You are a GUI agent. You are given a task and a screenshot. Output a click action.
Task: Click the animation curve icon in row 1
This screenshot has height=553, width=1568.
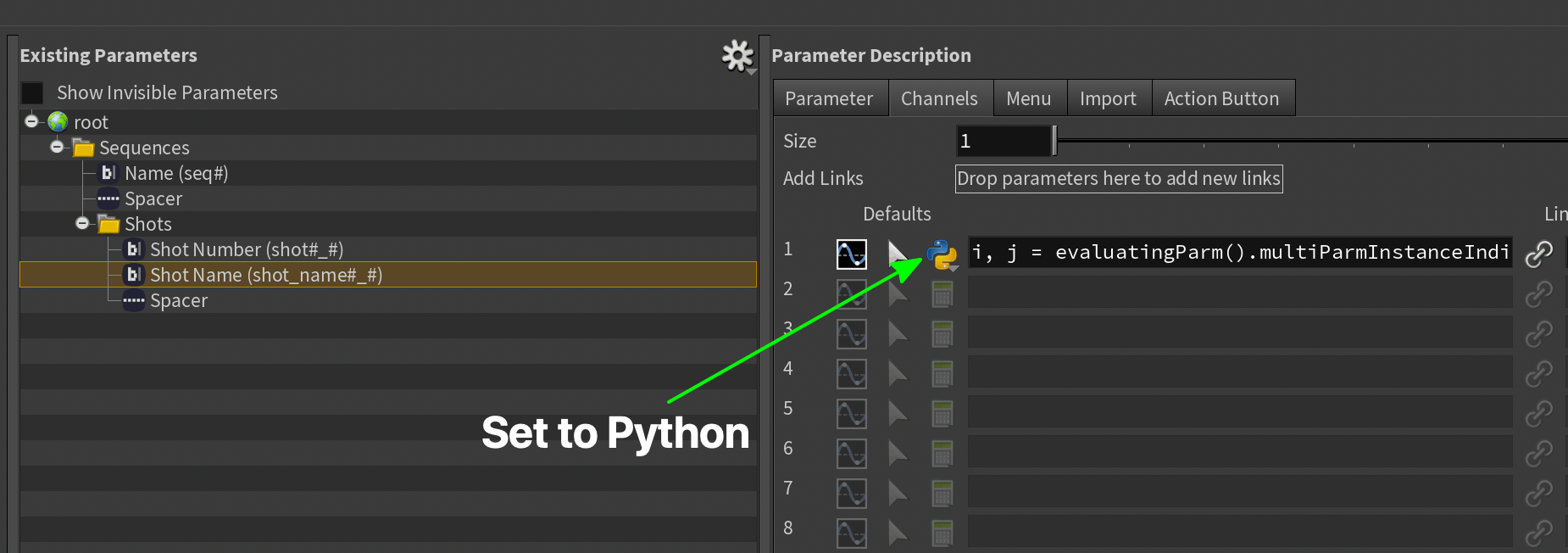(851, 254)
